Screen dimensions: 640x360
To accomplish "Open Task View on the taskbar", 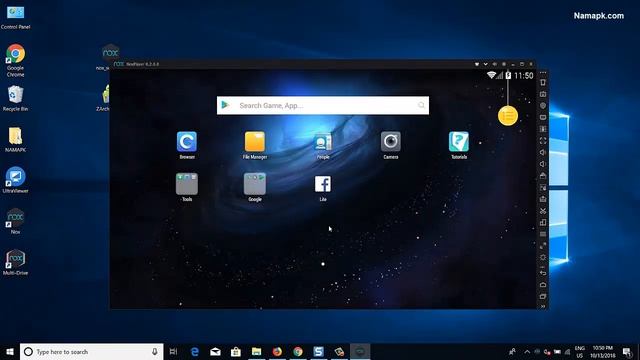I will pos(173,351).
